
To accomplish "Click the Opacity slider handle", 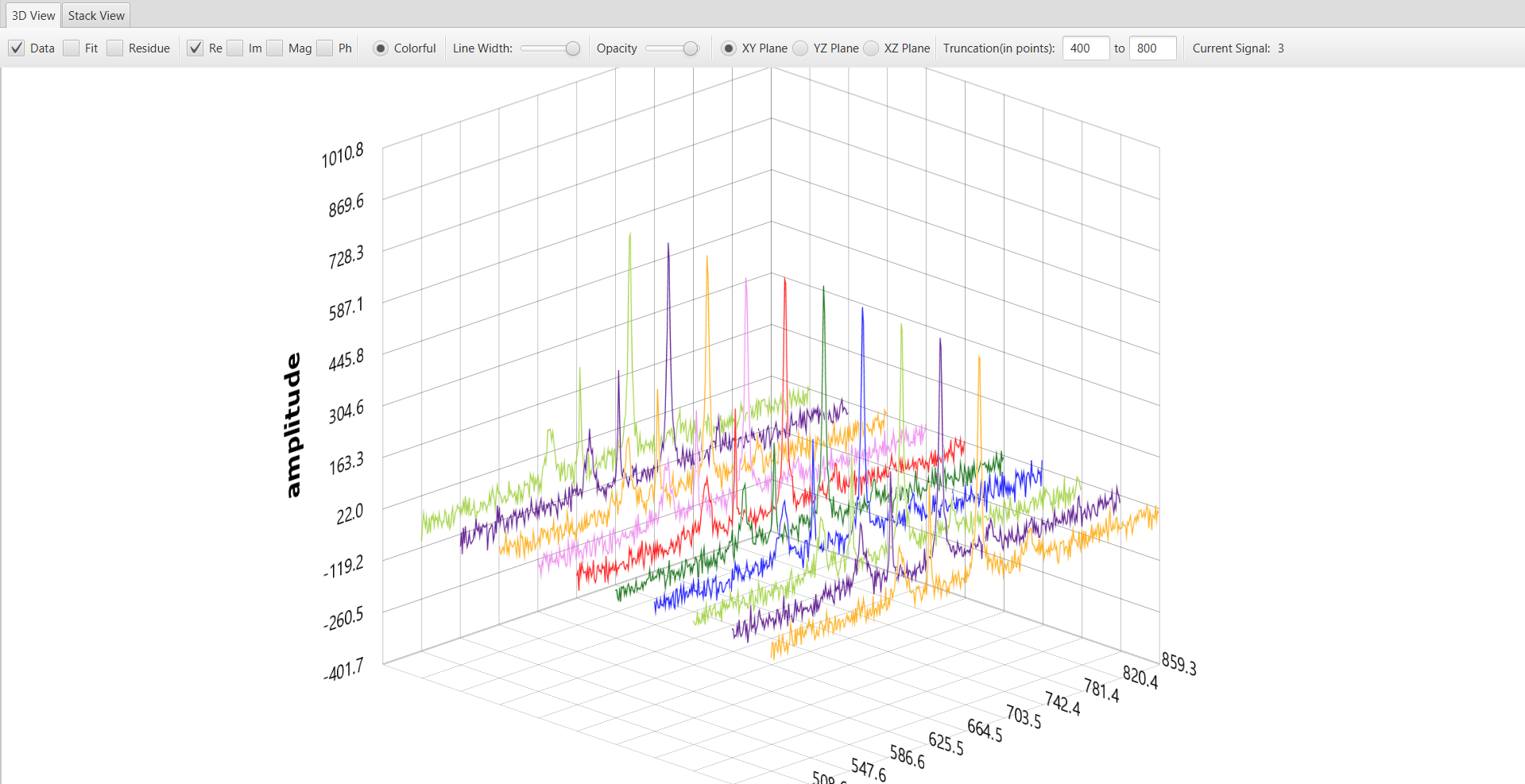I will pos(691,48).
